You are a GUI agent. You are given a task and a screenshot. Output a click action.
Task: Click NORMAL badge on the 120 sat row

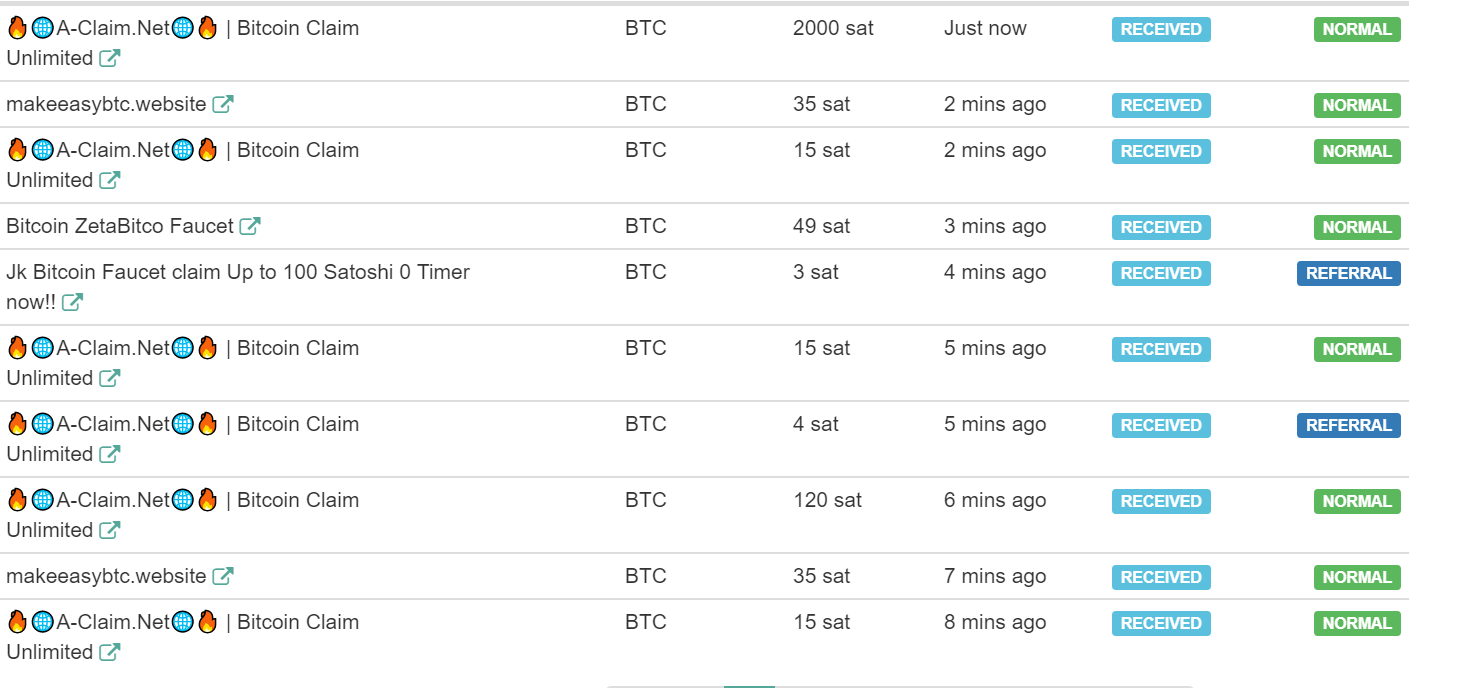(x=1357, y=501)
